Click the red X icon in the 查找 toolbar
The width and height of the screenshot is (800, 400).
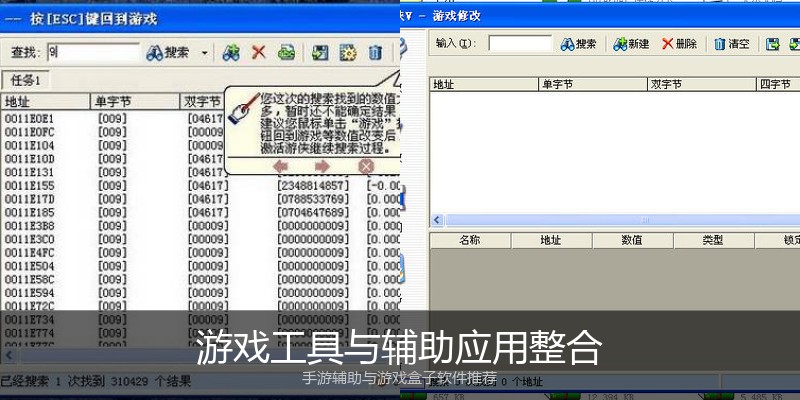point(259,52)
